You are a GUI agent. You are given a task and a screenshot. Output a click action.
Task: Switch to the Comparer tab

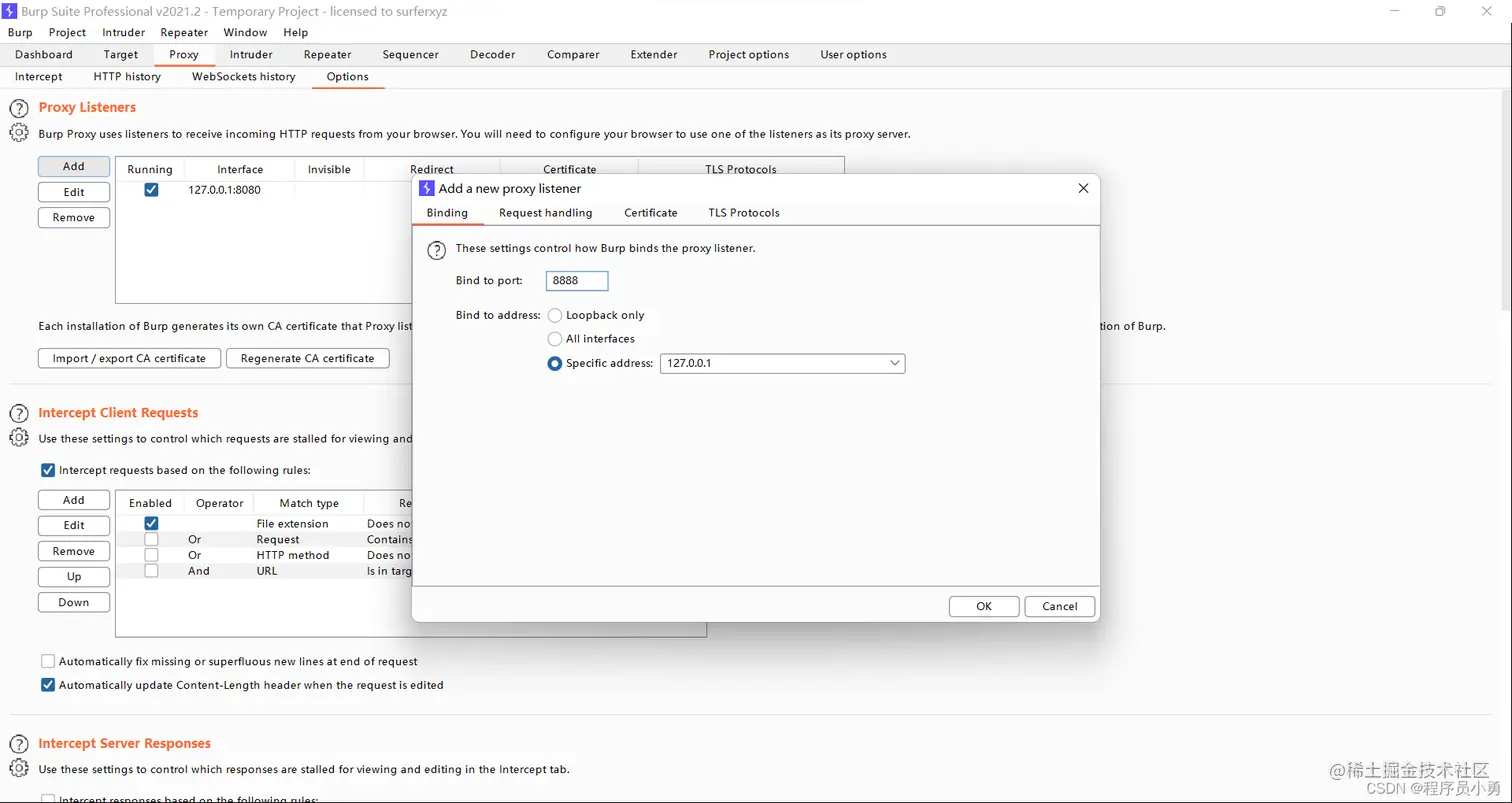point(573,55)
